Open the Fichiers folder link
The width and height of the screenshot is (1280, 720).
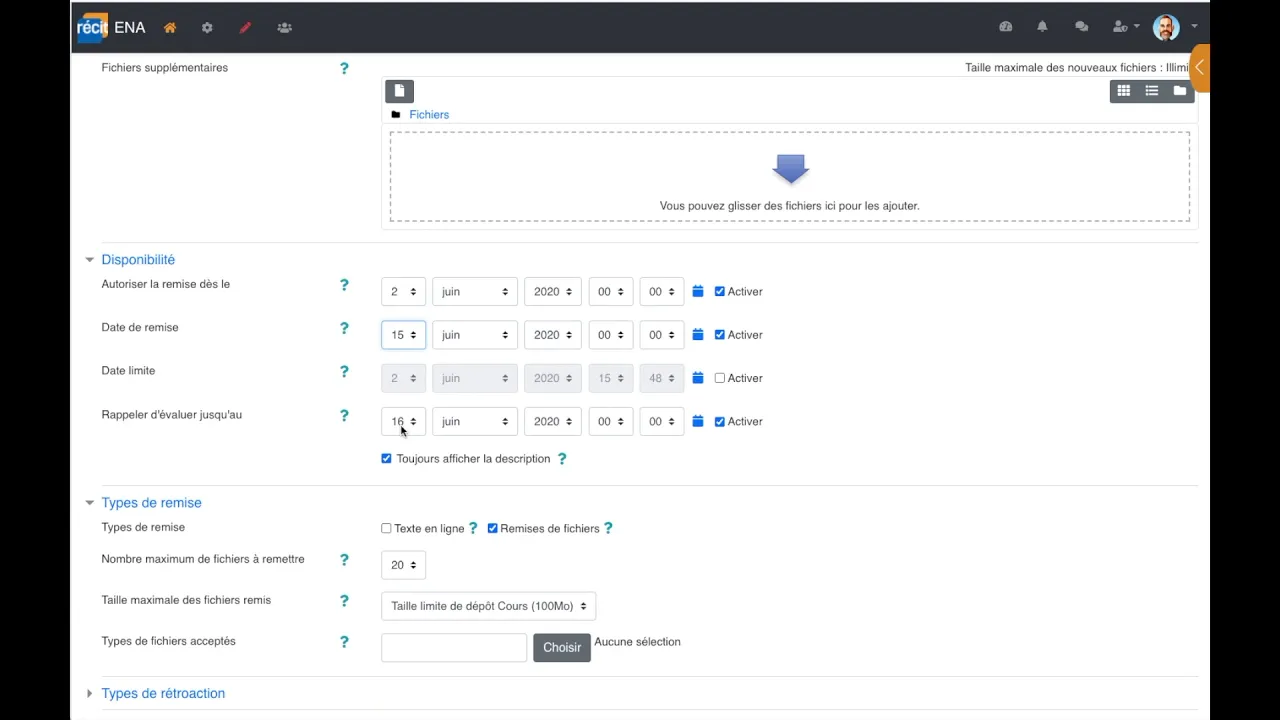point(429,114)
